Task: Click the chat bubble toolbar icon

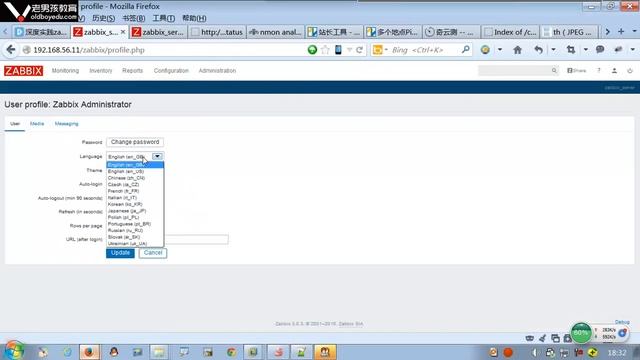Action: pyautogui.click(x=600, y=49)
